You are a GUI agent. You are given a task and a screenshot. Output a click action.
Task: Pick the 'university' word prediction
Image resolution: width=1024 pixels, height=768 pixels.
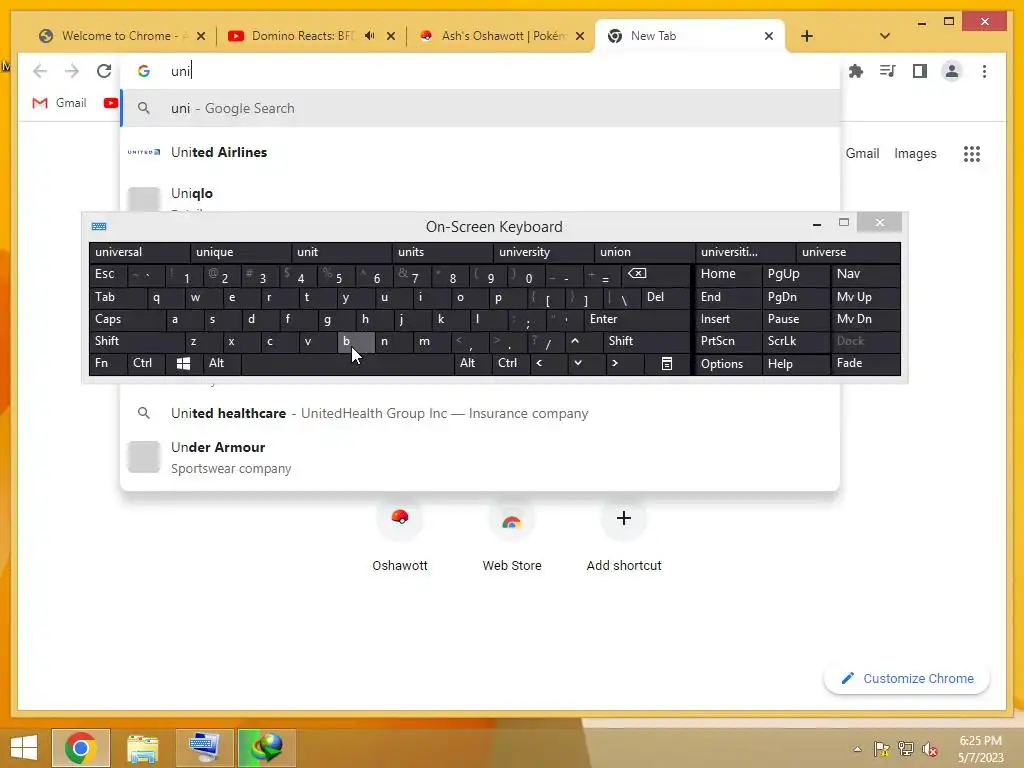click(x=543, y=252)
